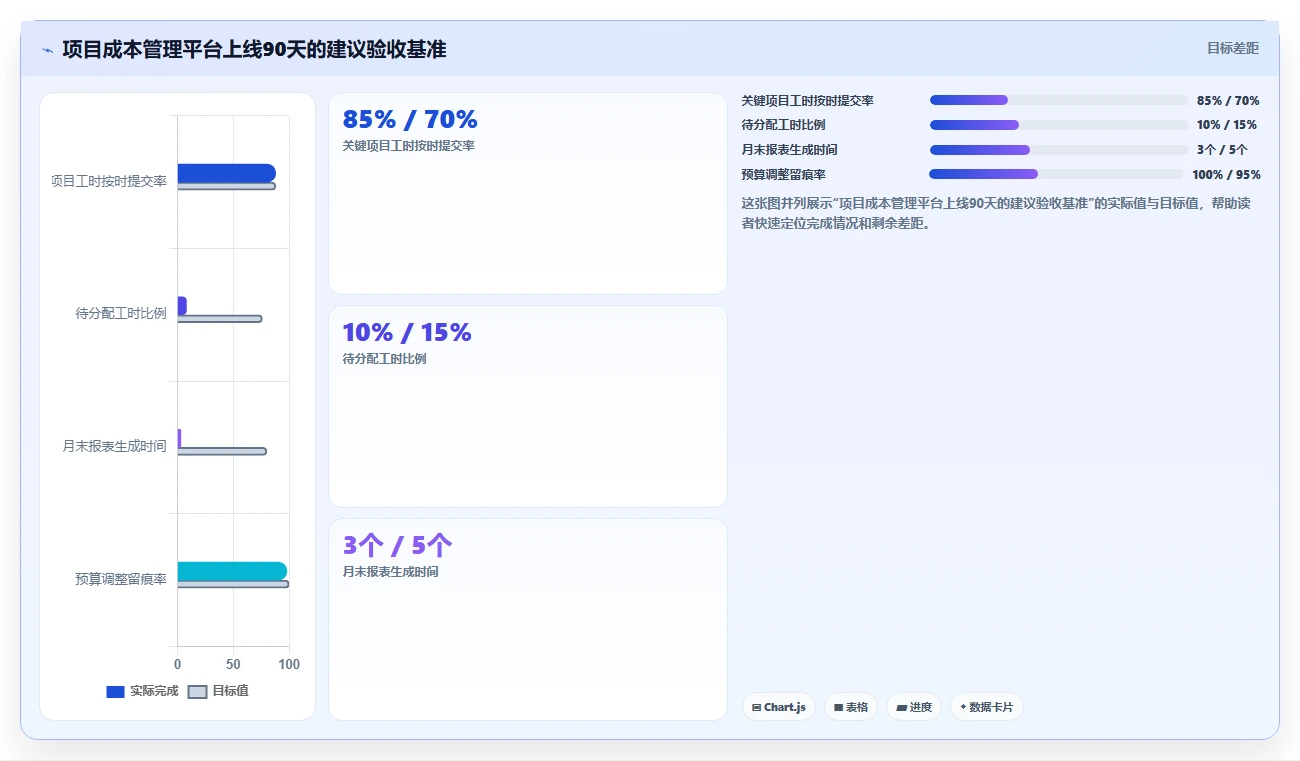Image resolution: width=1300 pixels, height=761 pixels.
Task: Click the progress bar for 待分配工时比例
Action: tap(1059, 125)
